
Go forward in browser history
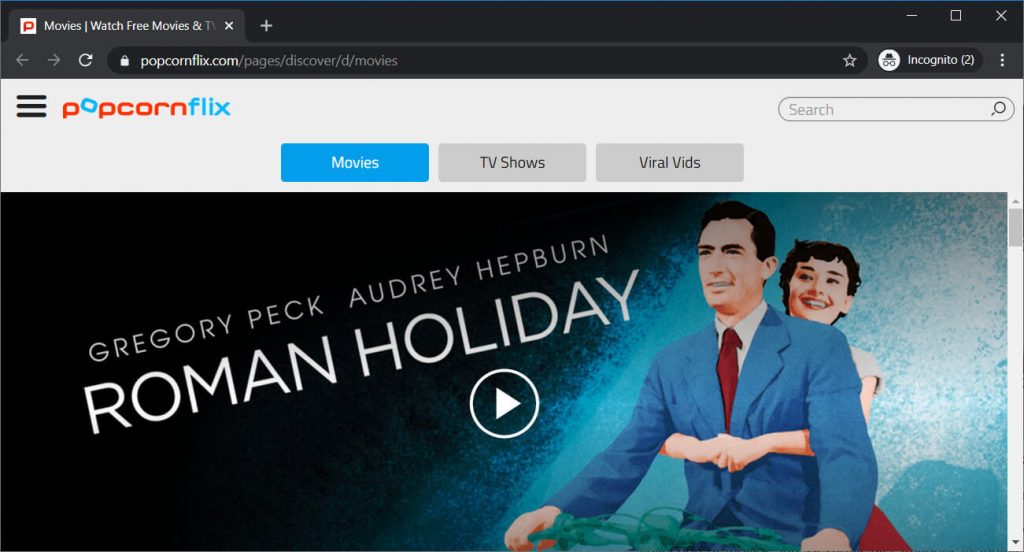click(54, 60)
